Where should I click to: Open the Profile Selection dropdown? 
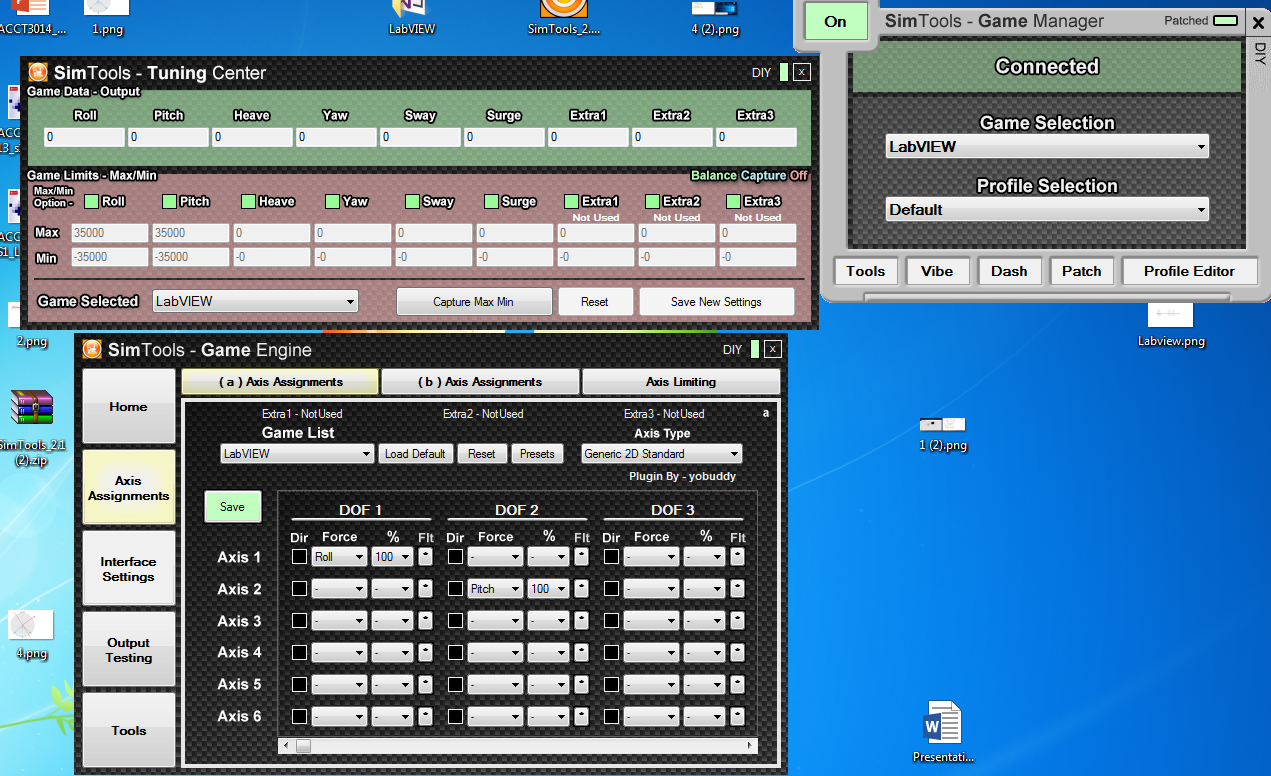pyautogui.click(x=1047, y=210)
